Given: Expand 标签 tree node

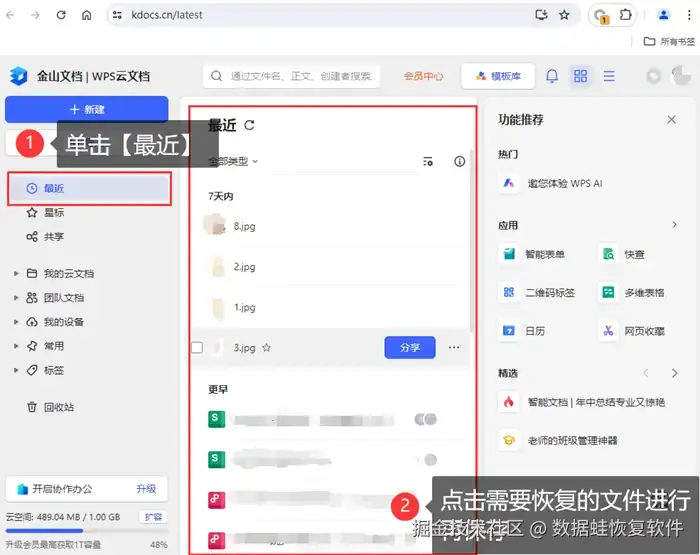Looking at the screenshot, I should (16, 370).
